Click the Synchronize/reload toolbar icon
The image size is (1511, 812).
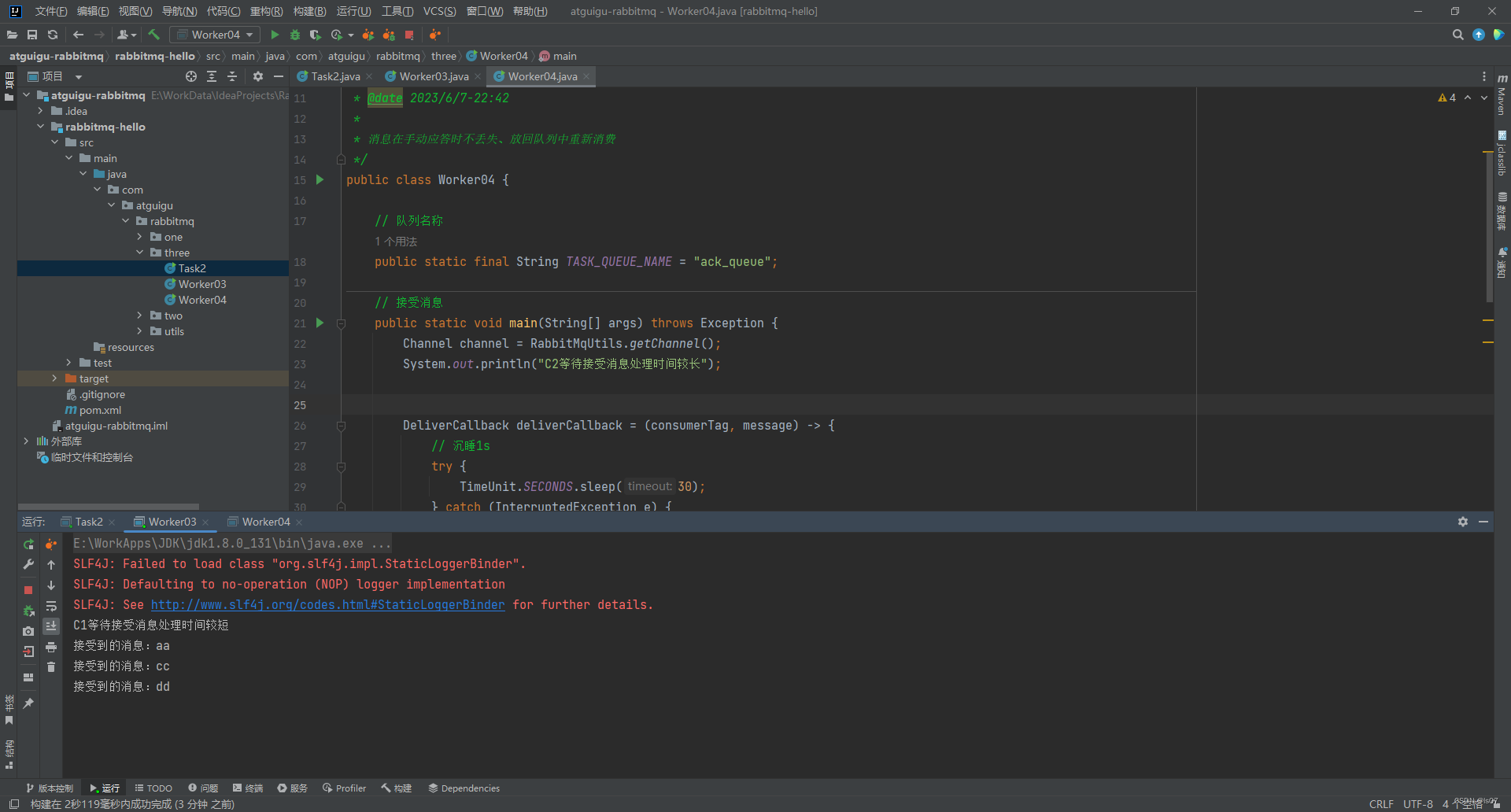point(53,35)
